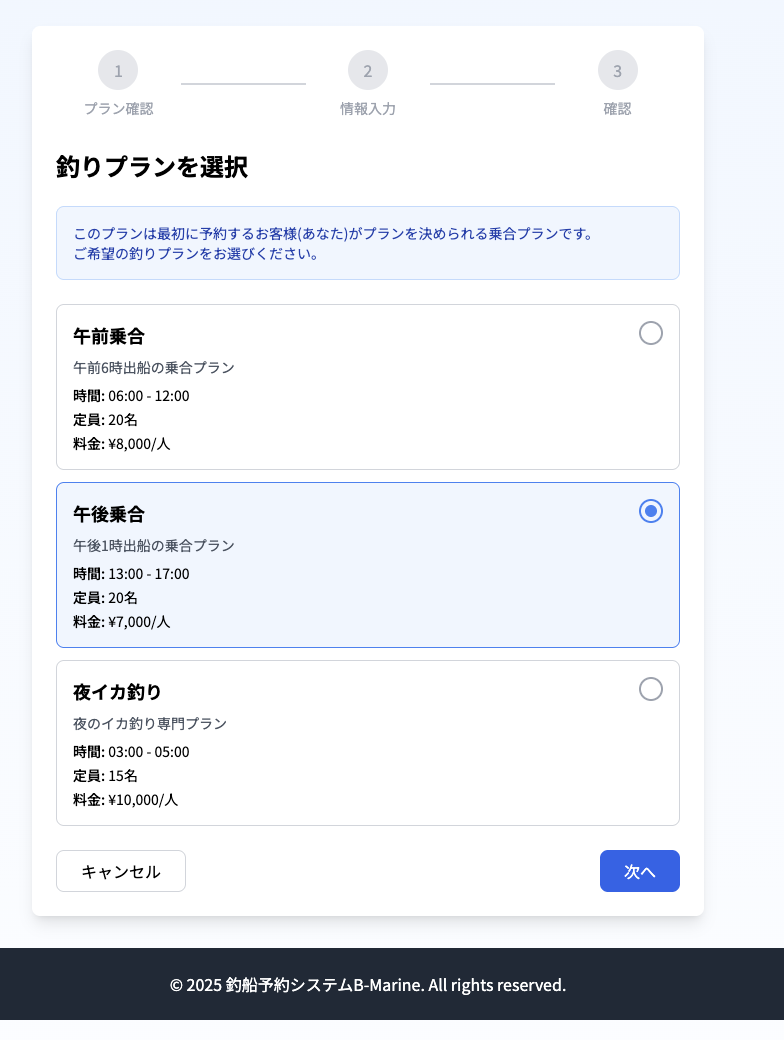The width and height of the screenshot is (784, 1040).
Task: Select the night squid fishing plan card
Action: pos(368,743)
